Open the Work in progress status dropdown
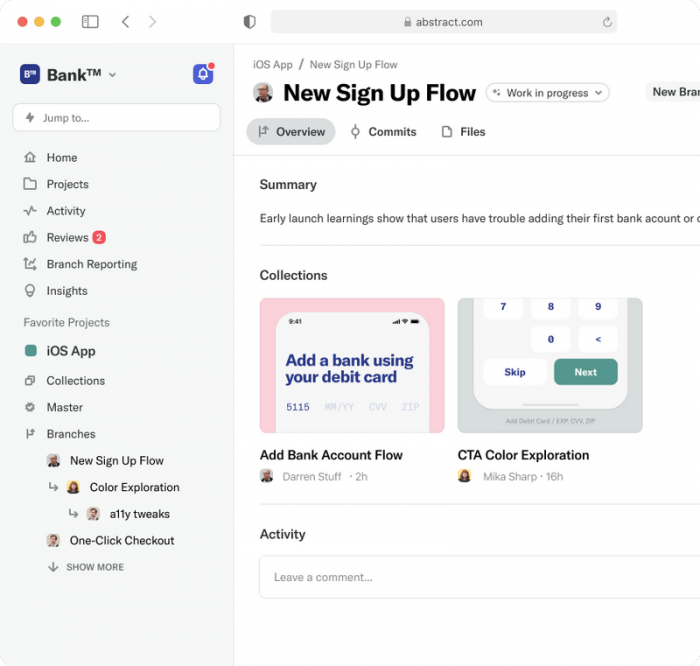 [547, 93]
